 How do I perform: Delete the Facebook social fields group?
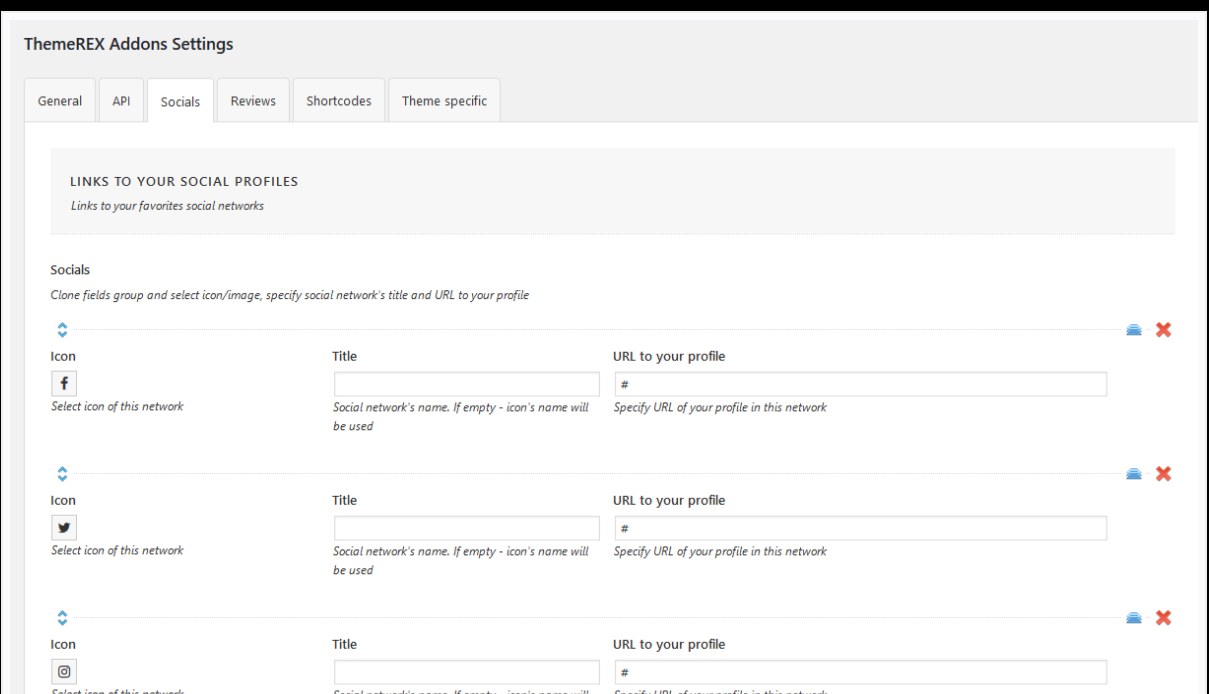click(x=1163, y=330)
